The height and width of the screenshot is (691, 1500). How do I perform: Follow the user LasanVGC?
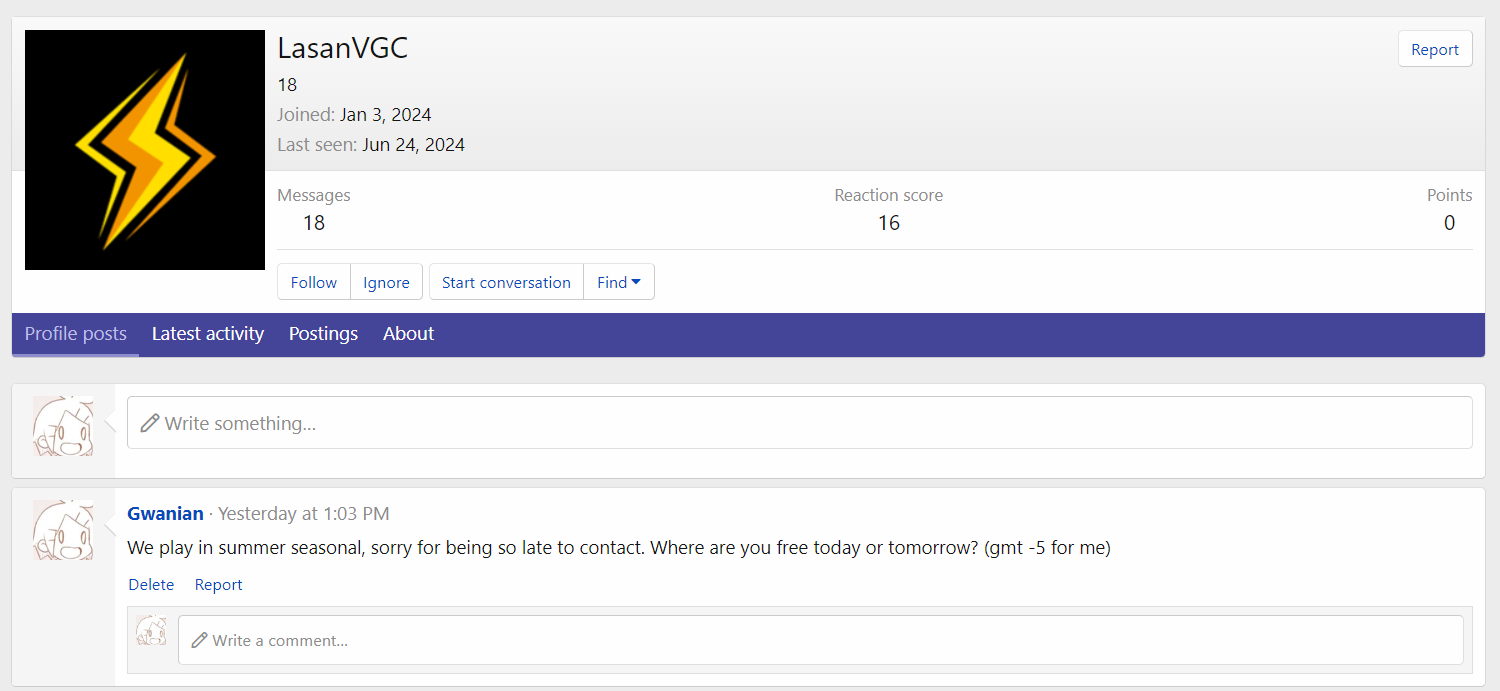point(314,282)
